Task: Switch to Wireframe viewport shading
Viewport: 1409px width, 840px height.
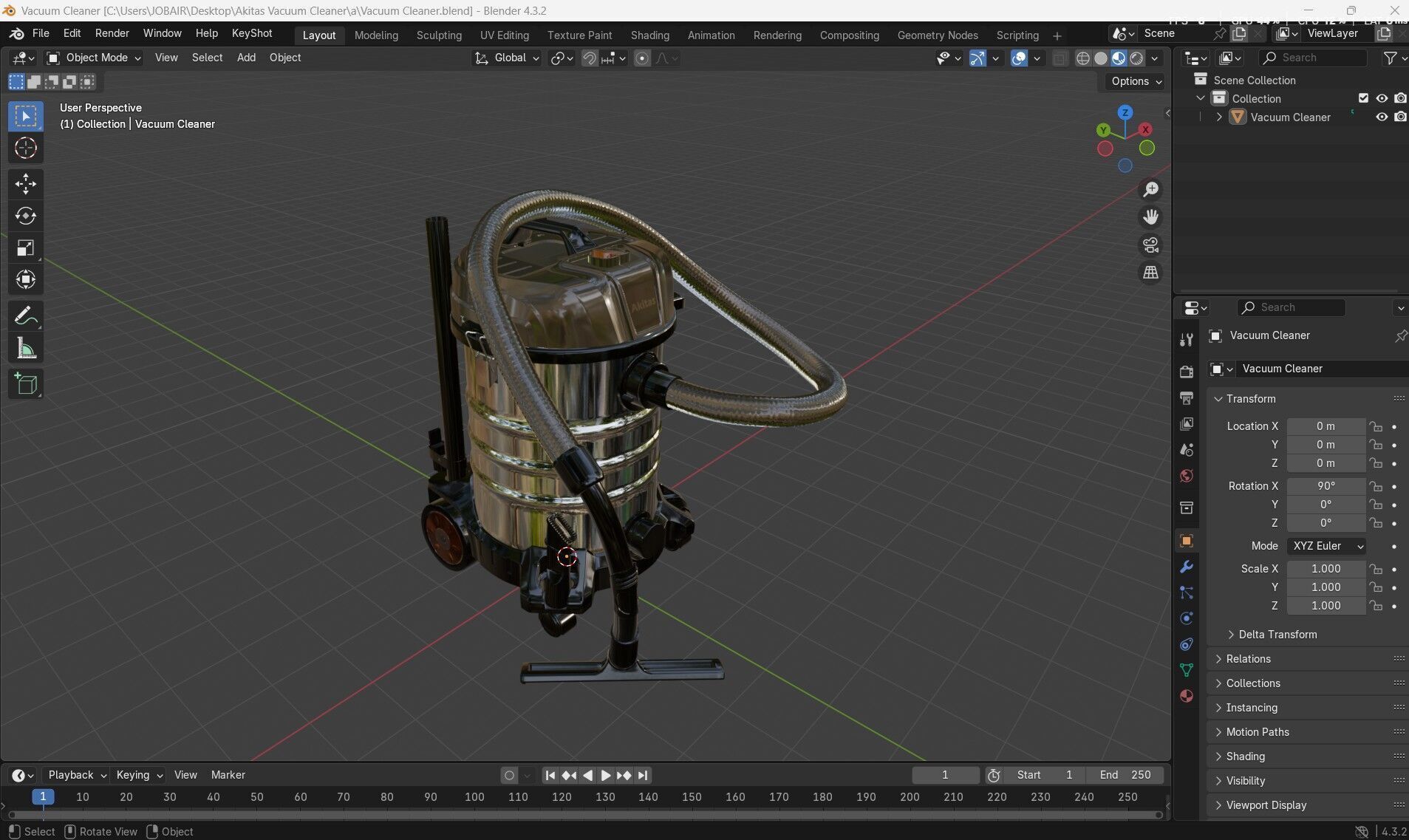Action: [x=1082, y=58]
